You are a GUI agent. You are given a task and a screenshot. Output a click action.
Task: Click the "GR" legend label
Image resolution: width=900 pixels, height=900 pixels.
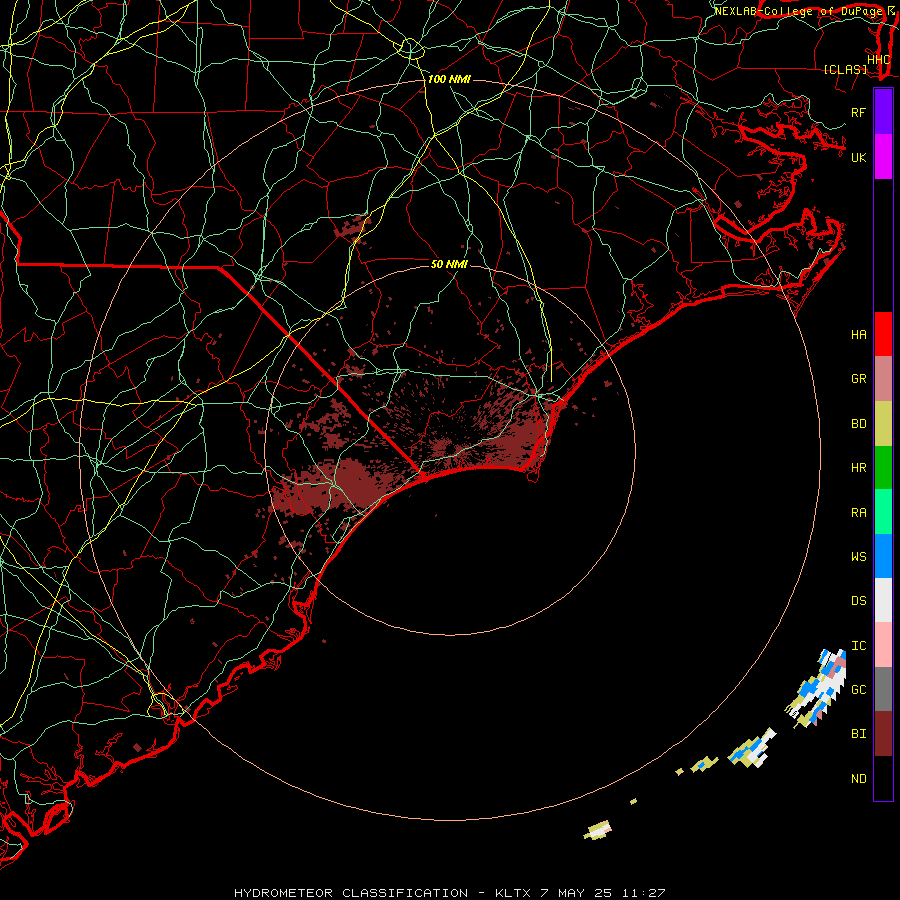(858, 379)
